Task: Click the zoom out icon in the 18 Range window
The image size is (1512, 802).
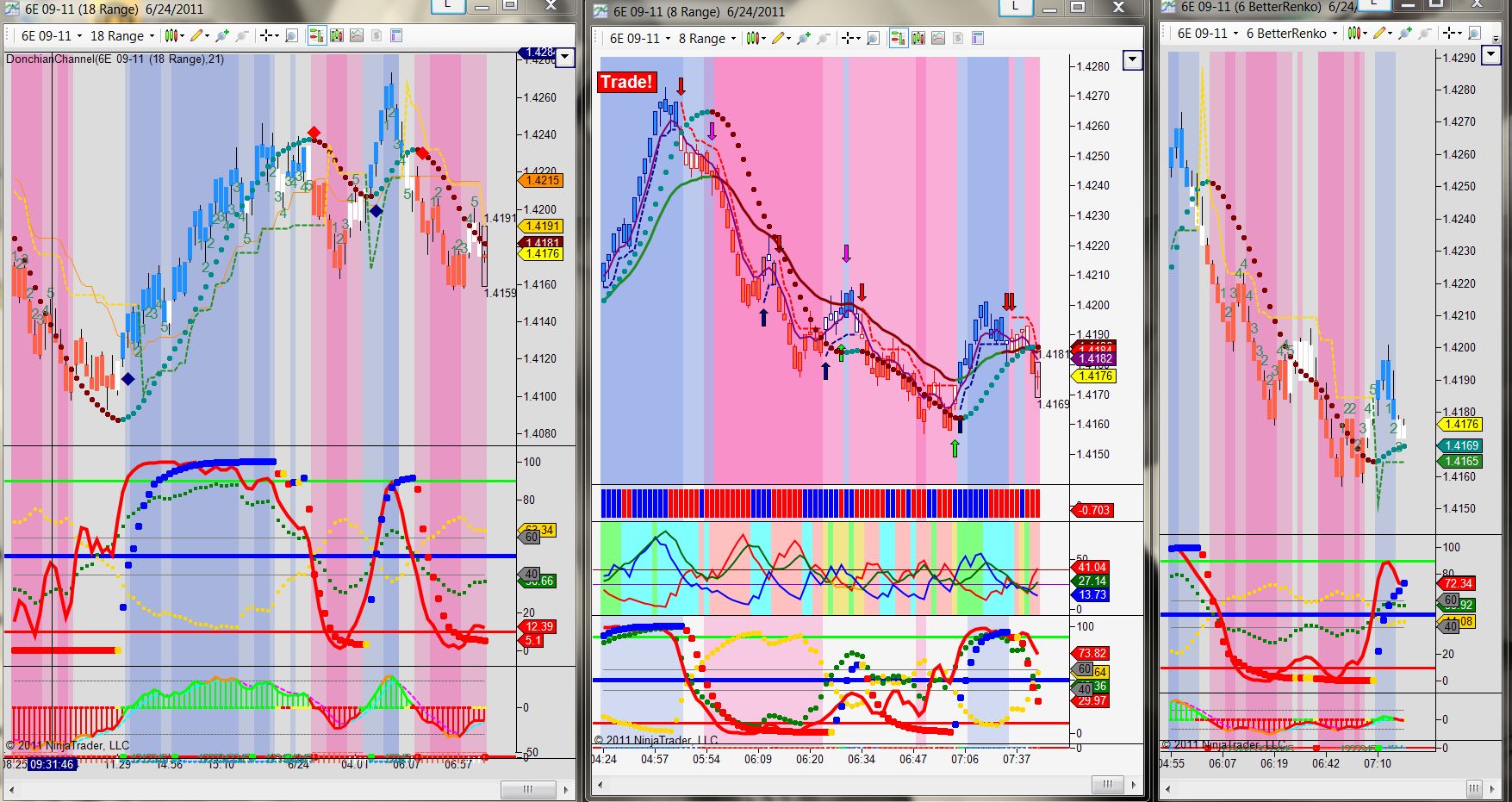Action: click(242, 36)
